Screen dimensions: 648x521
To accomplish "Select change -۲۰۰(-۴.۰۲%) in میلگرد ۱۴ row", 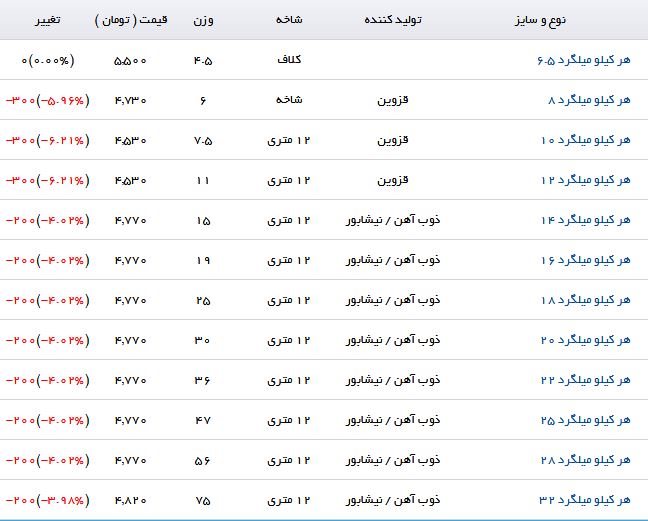I will click(48, 221).
